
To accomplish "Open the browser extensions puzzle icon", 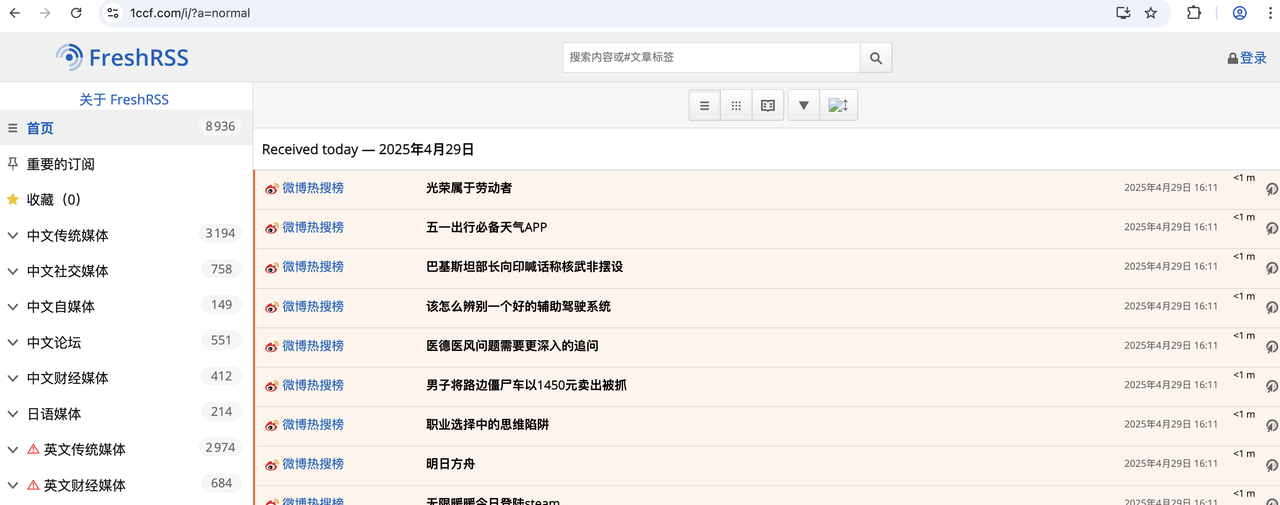I will point(1194,13).
